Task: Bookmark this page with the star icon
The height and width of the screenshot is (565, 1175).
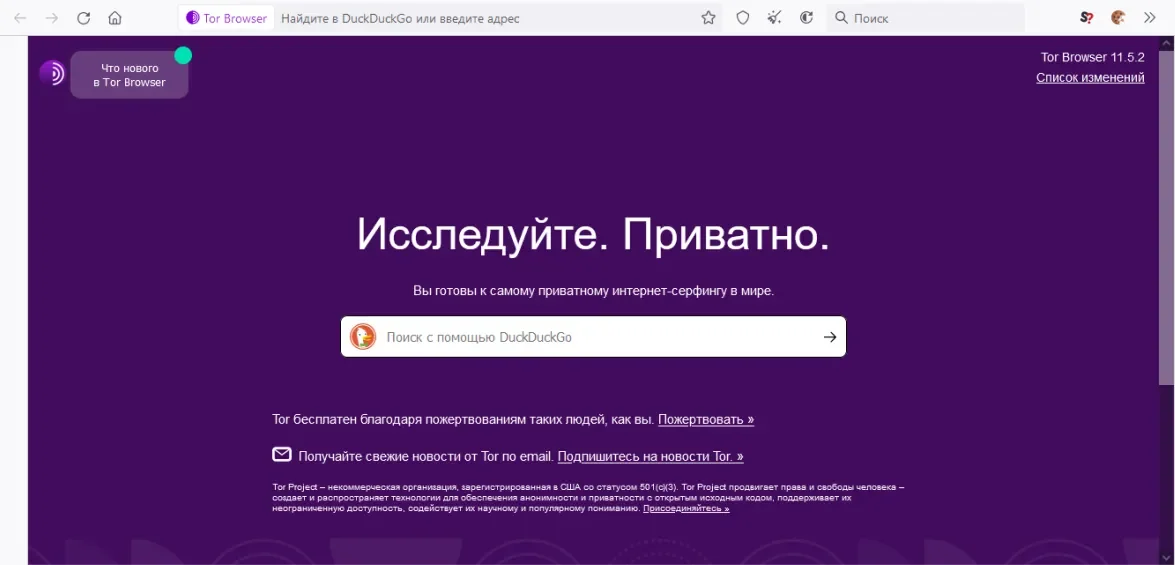Action: [x=708, y=18]
